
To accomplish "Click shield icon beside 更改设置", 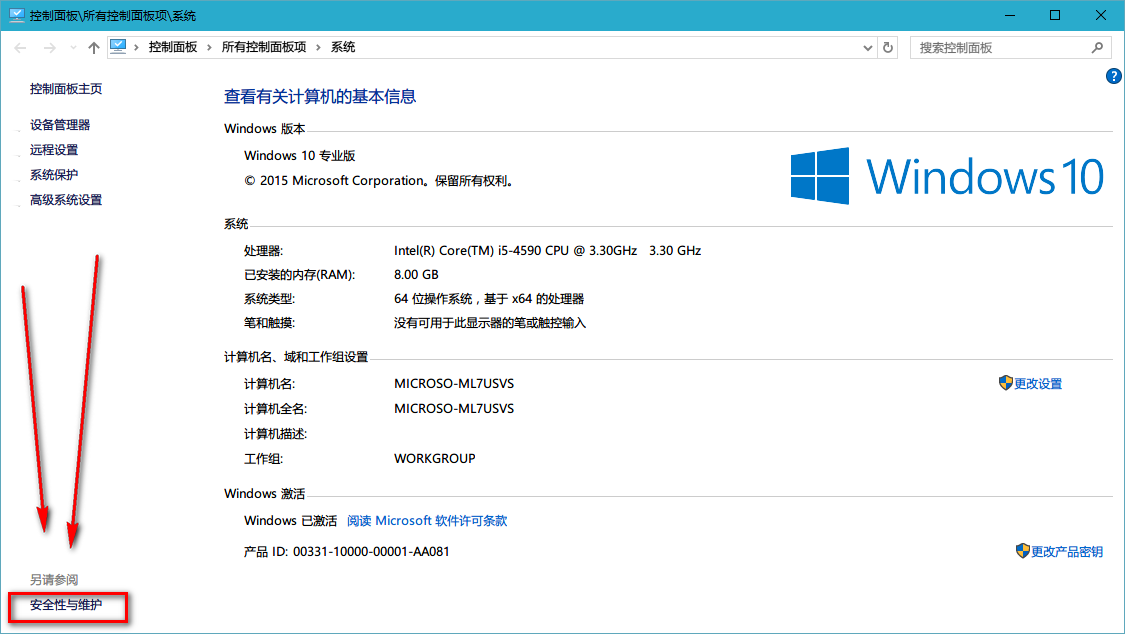I will pyautogui.click(x=1006, y=383).
